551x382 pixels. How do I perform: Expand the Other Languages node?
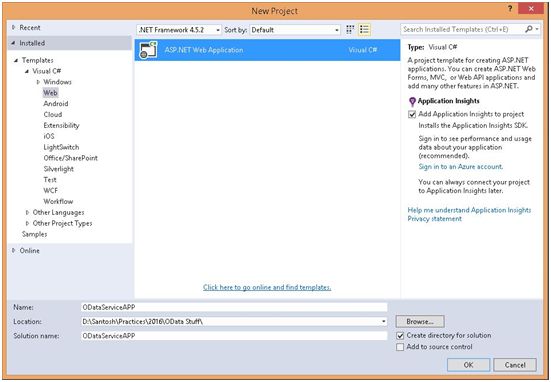(27, 212)
